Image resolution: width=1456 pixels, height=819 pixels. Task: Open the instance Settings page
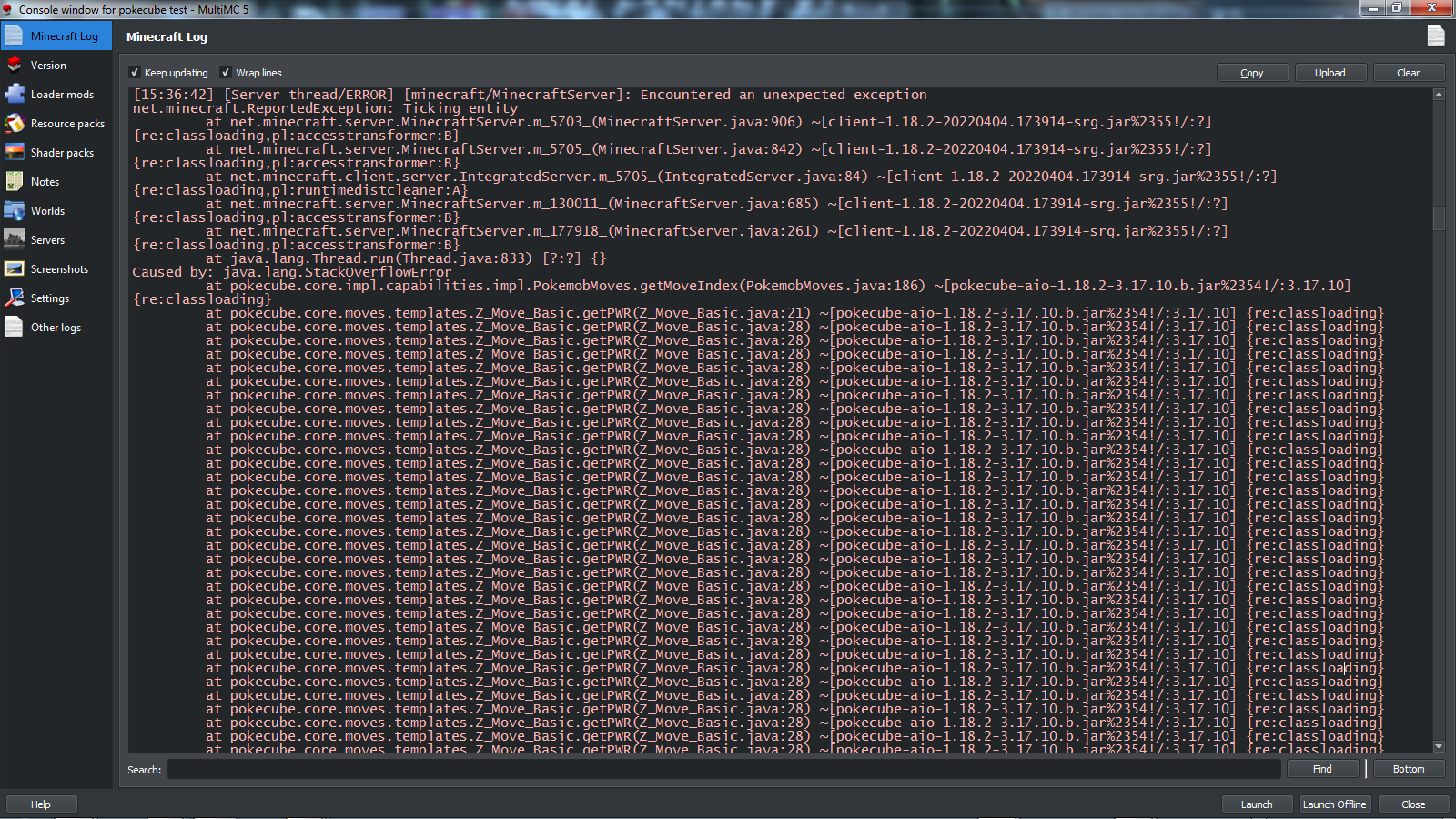[56, 298]
